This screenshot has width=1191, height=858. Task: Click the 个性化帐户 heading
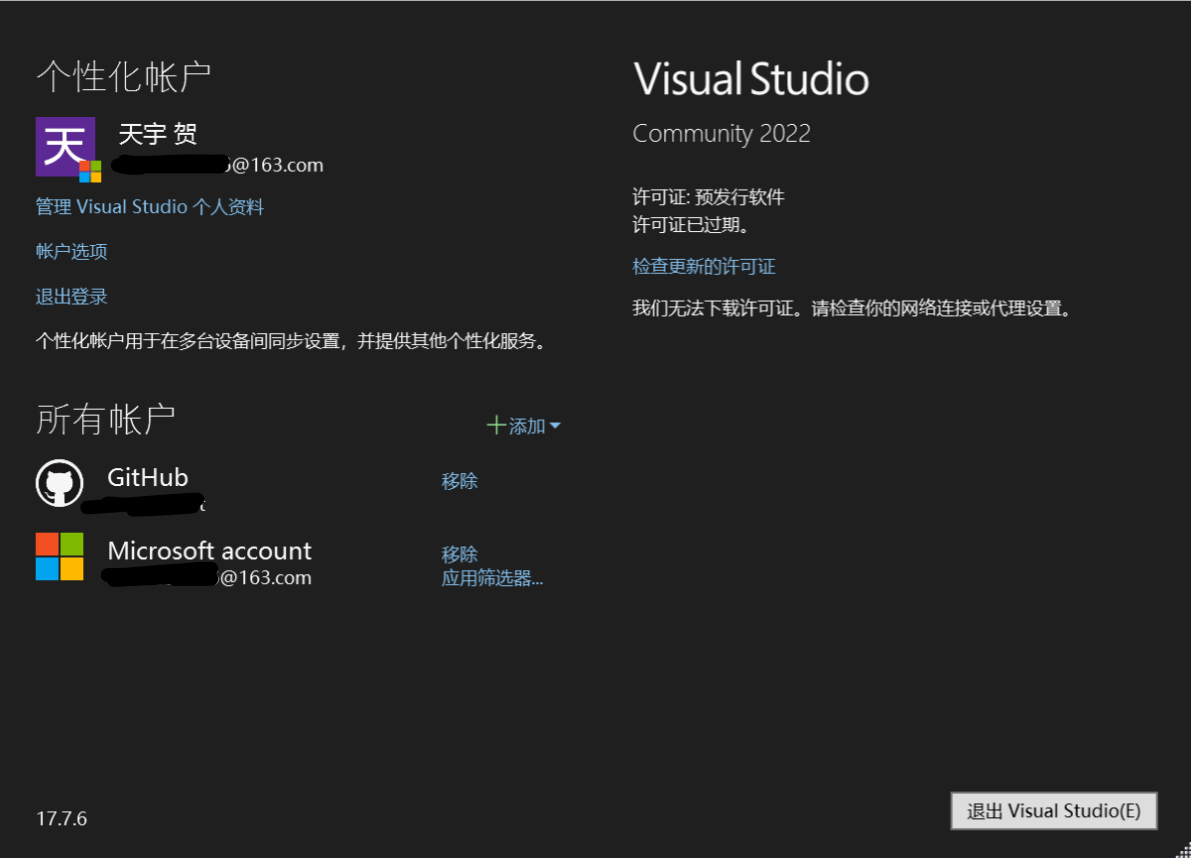123,77
